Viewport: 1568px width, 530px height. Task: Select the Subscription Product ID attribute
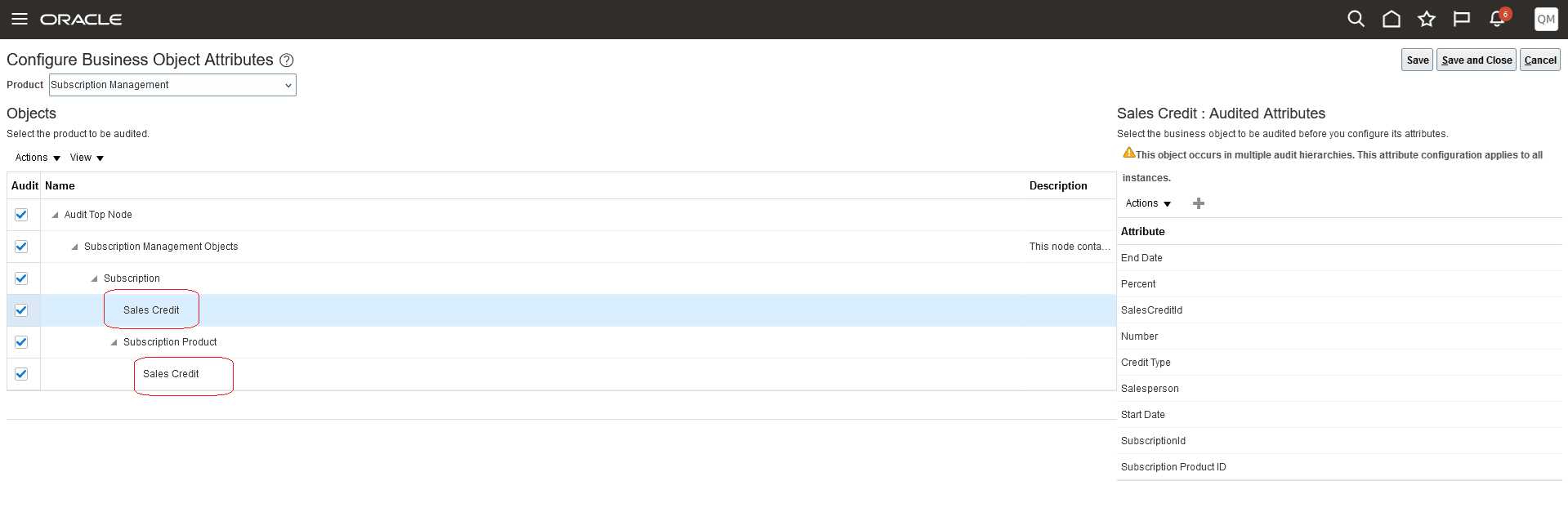(1173, 467)
